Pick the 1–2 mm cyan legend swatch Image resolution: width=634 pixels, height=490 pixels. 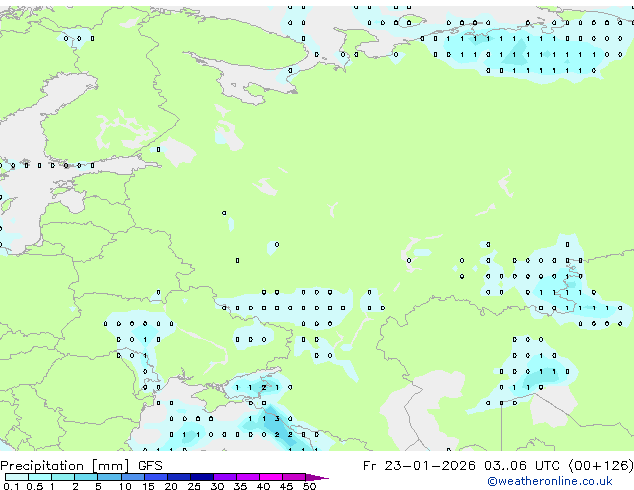[63, 477]
